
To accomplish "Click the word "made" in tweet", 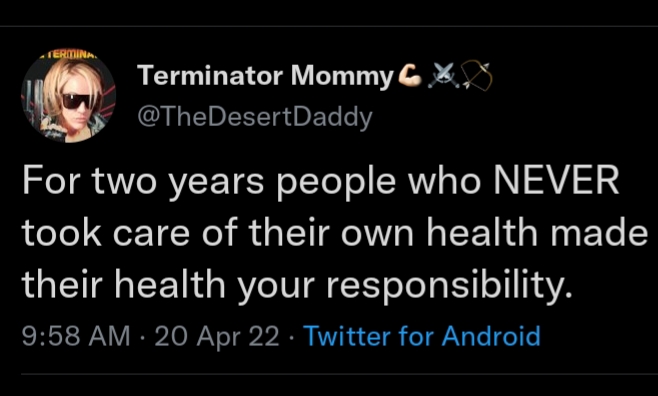I will point(599,232).
